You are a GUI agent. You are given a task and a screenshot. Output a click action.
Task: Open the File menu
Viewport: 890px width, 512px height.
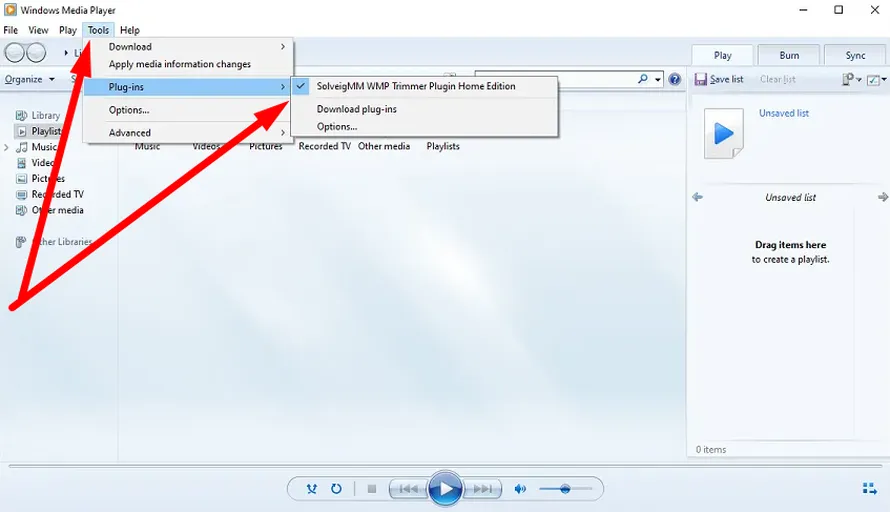click(x=11, y=30)
